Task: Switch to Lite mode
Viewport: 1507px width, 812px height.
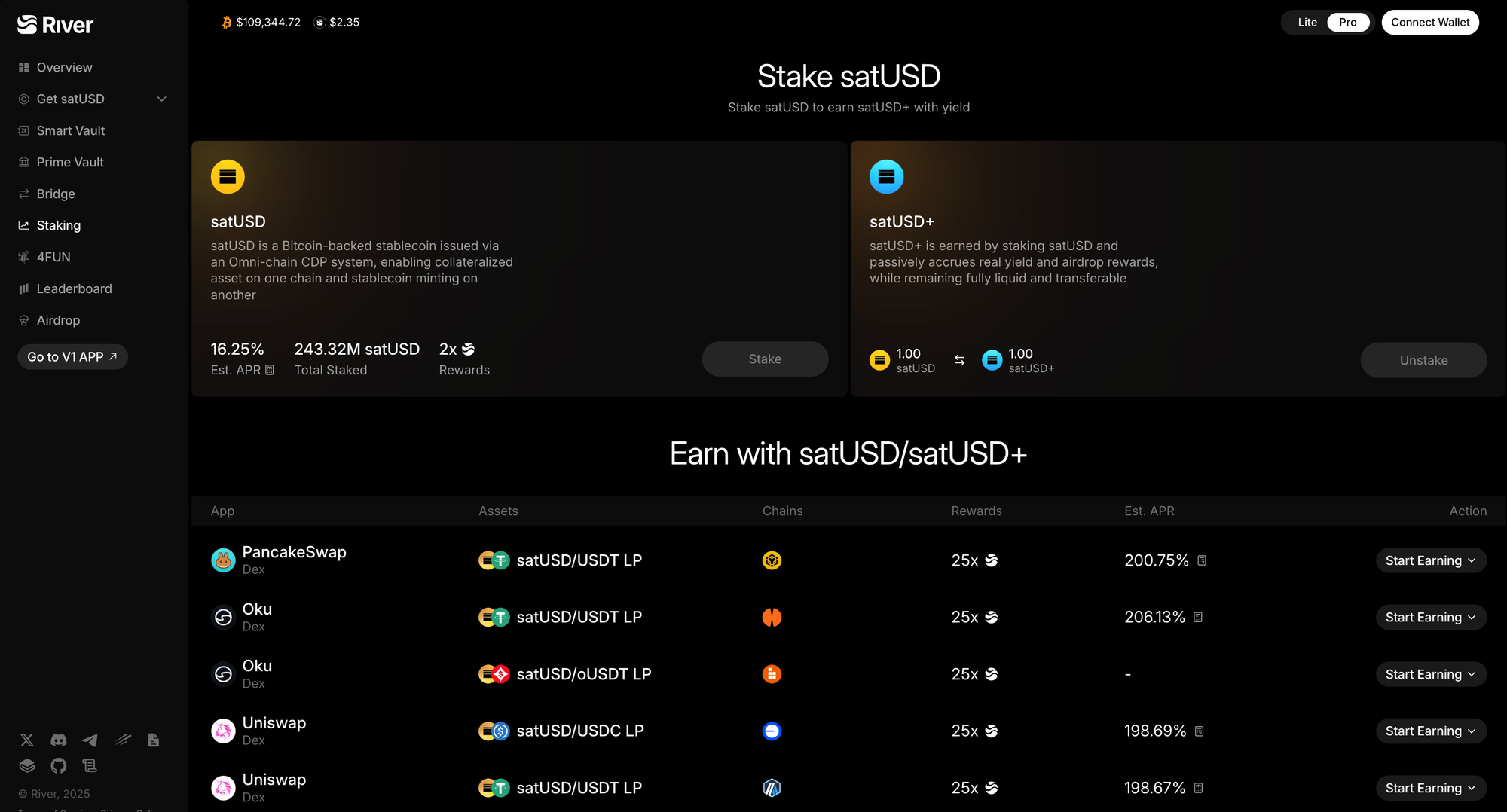Action: [1307, 23]
